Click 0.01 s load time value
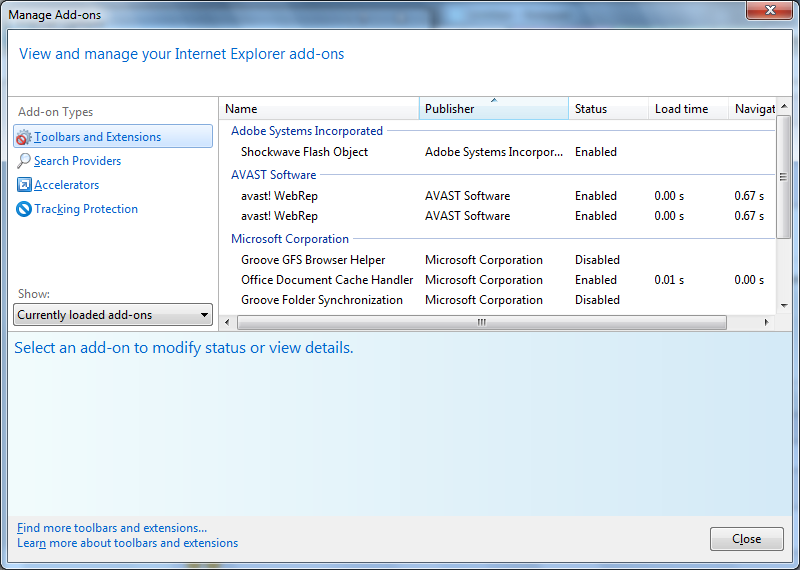Viewport: 800px width, 570px height. click(x=669, y=280)
